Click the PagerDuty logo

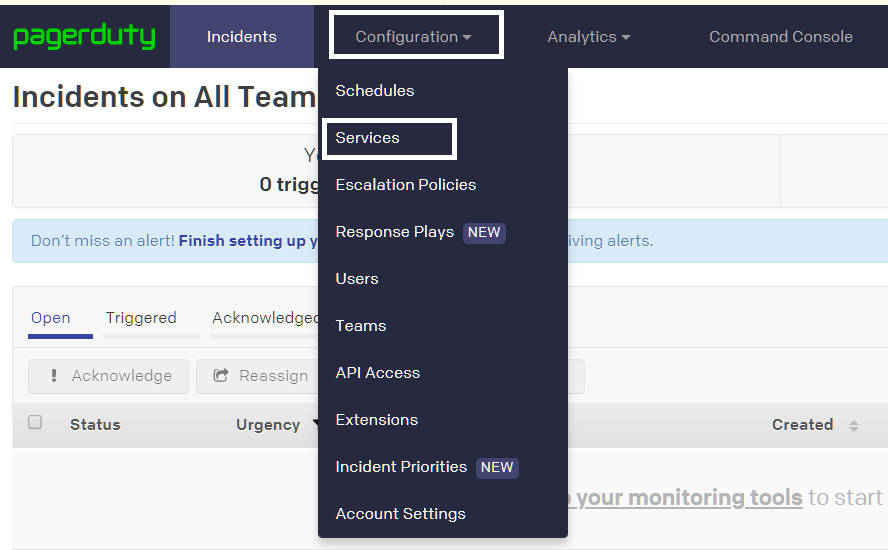[x=85, y=37]
